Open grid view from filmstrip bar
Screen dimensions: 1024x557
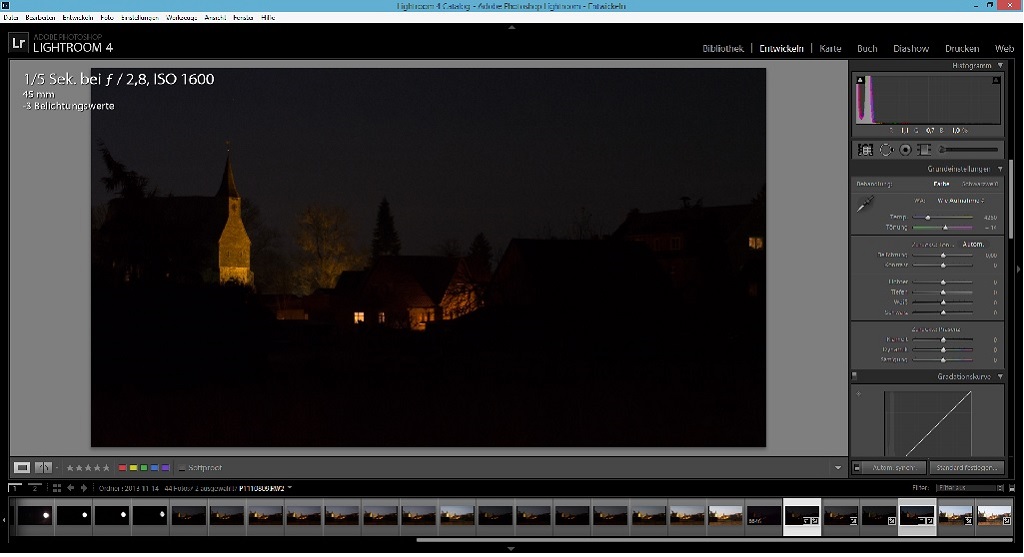pos(57,488)
